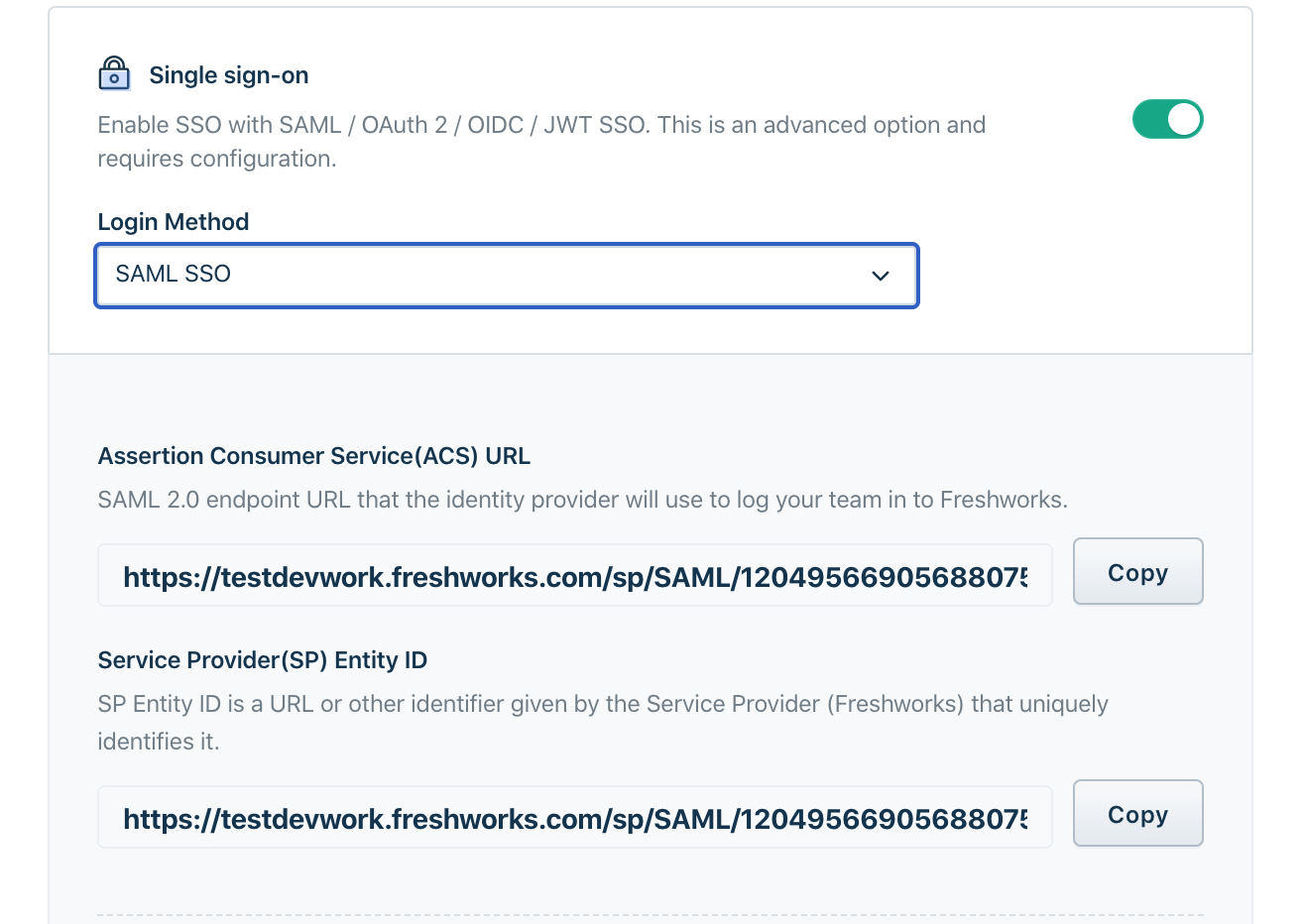Click the lock icon beside Single sign-on
1305x924 pixels.
point(114,74)
